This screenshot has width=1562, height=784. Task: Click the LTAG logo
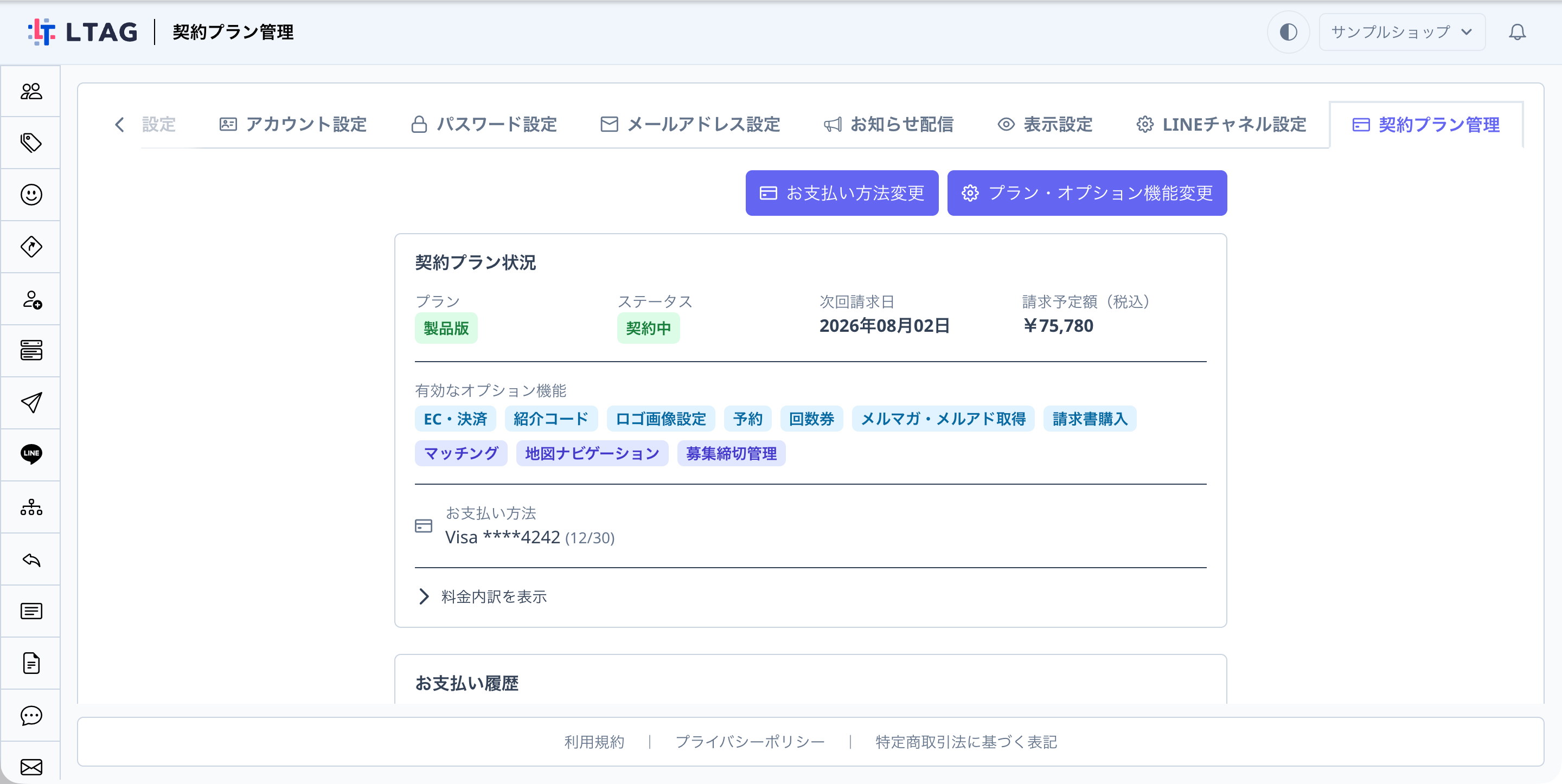pyautogui.click(x=83, y=31)
